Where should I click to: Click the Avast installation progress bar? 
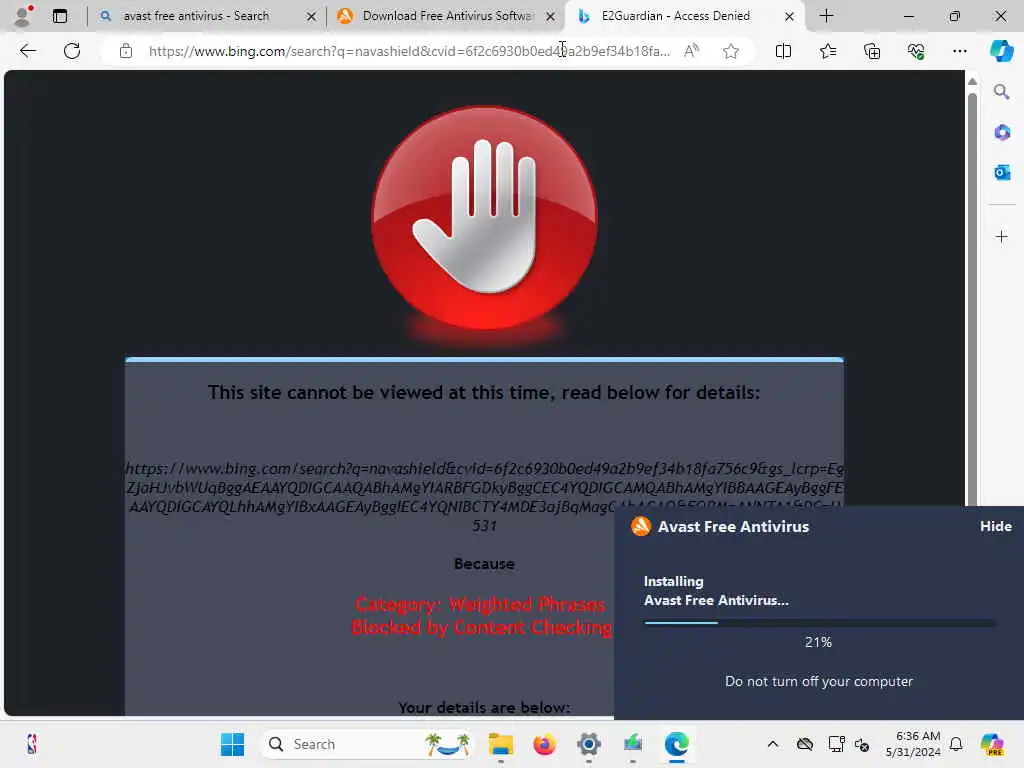820,623
